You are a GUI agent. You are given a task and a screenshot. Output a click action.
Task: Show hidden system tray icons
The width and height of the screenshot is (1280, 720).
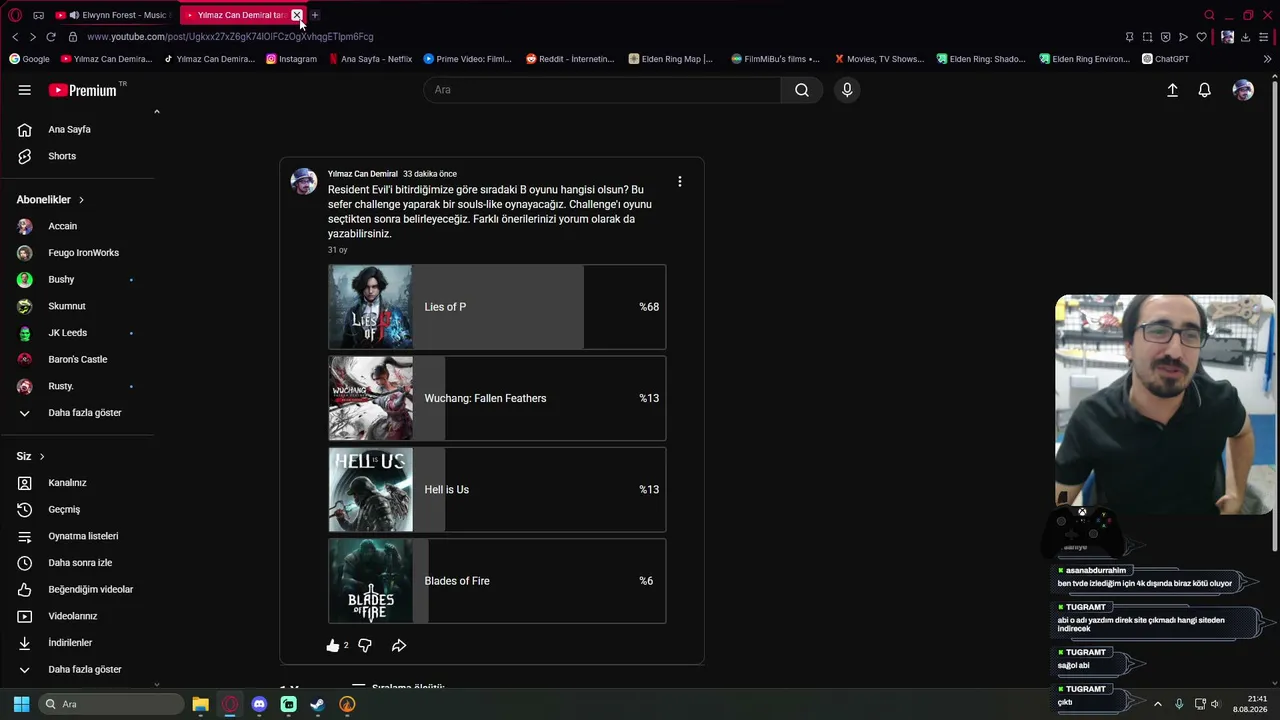[1158, 704]
